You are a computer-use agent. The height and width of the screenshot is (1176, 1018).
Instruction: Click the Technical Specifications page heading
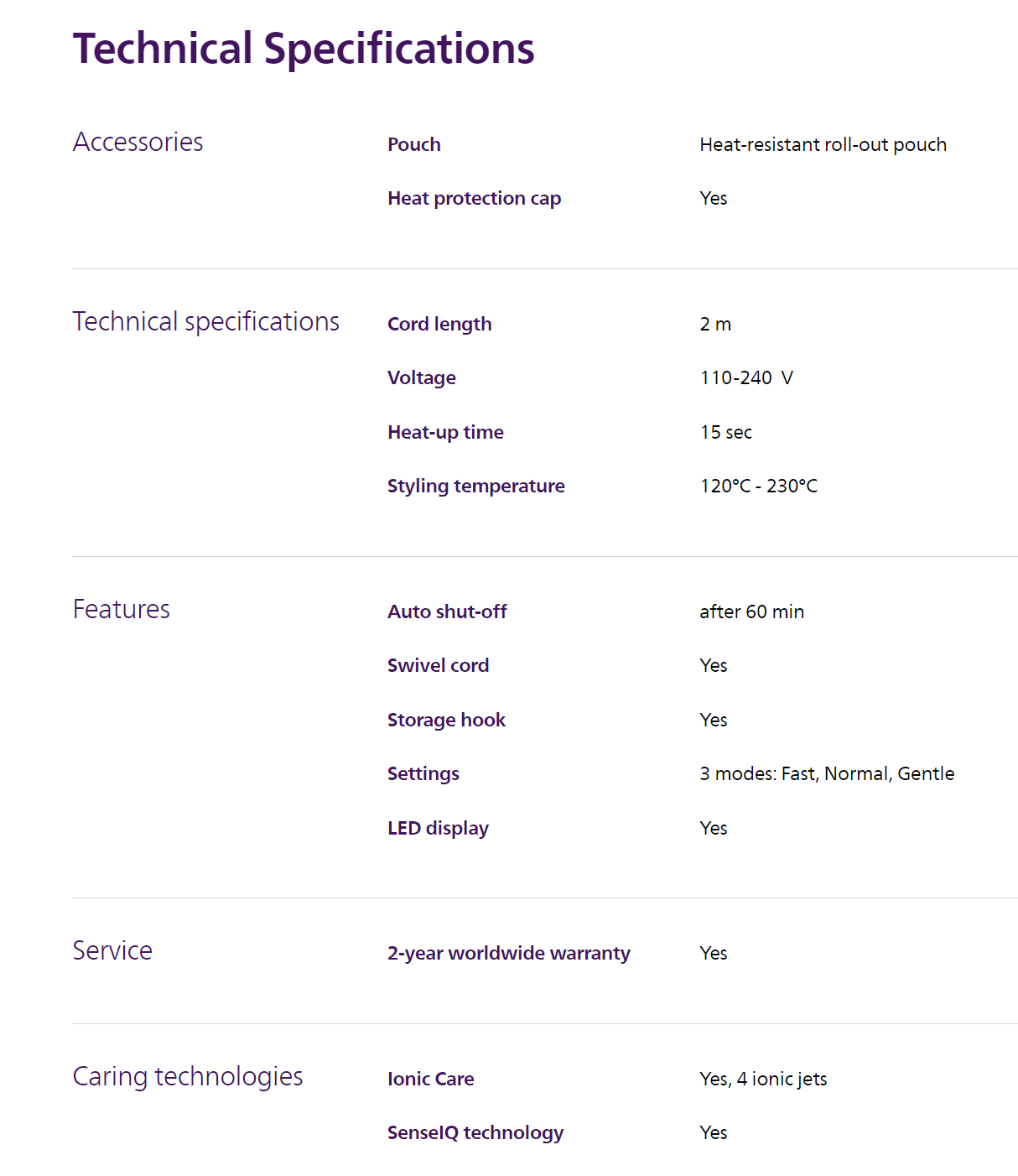pyautogui.click(x=304, y=49)
